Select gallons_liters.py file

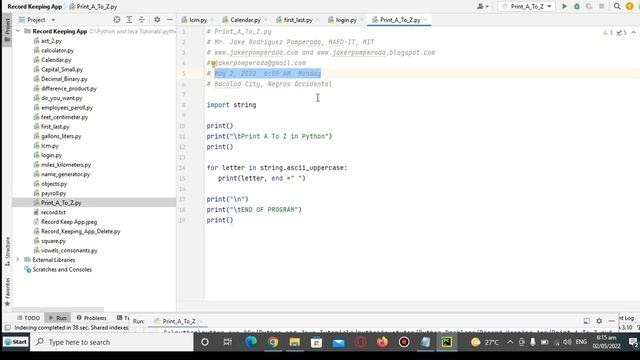point(61,136)
